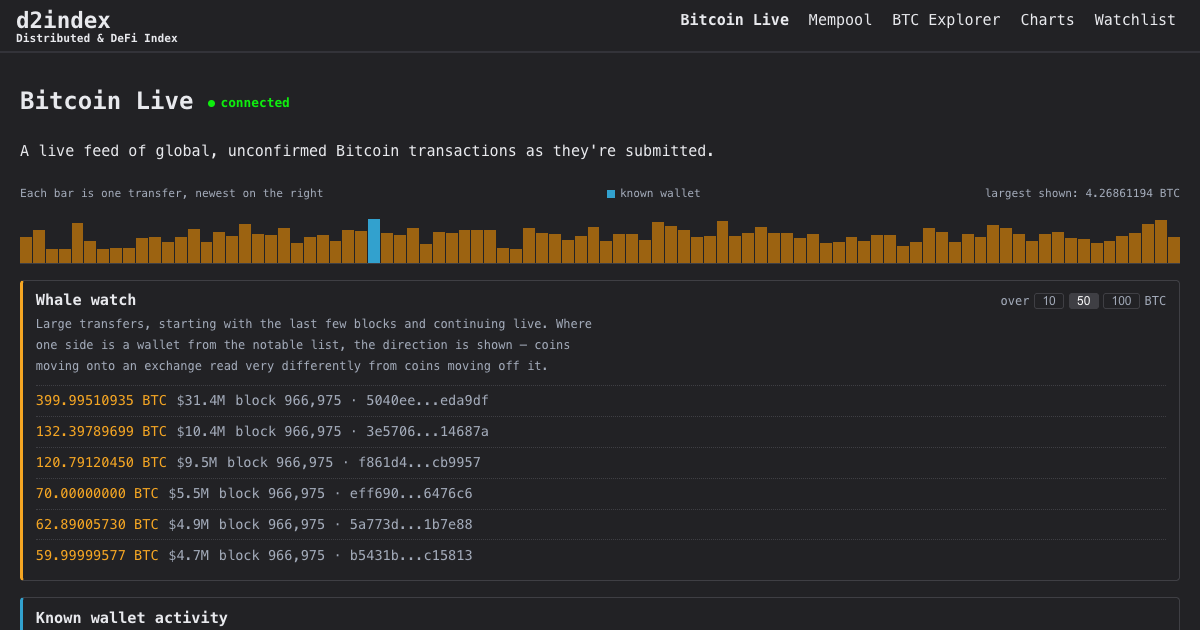The height and width of the screenshot is (630, 1200).
Task: Click the $31.4M value
Action: click(201, 401)
